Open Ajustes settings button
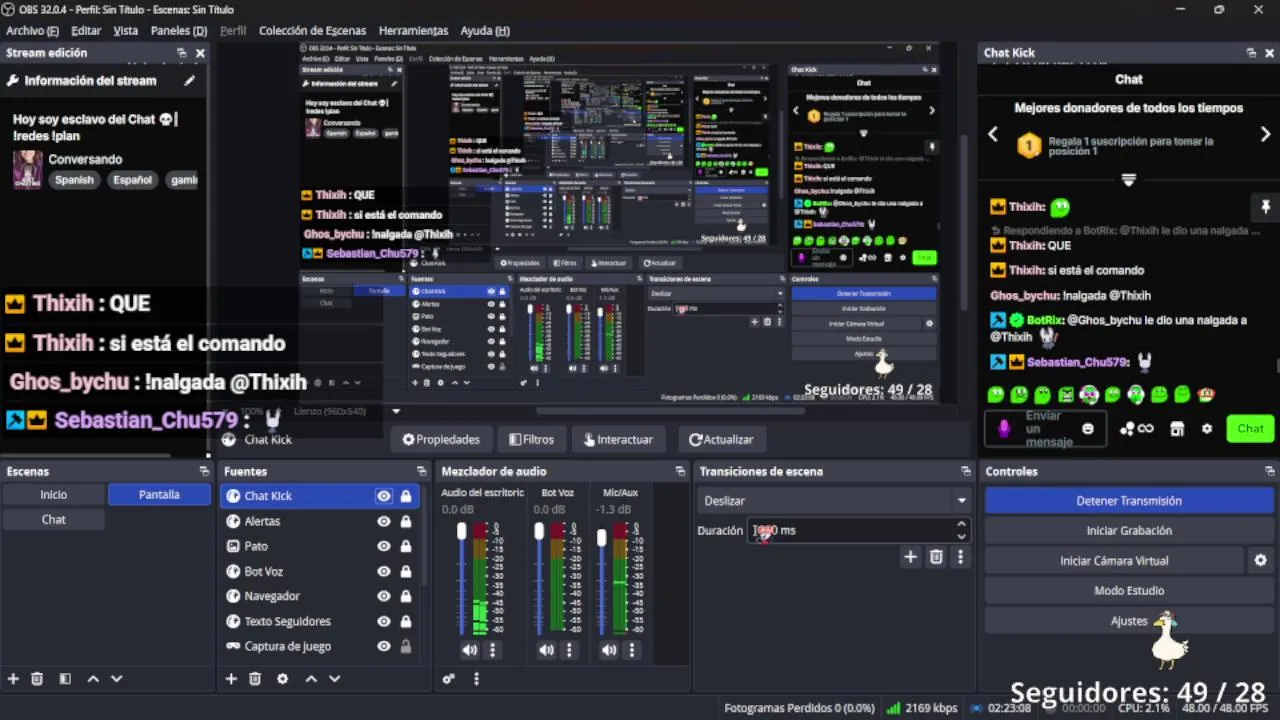The height and width of the screenshot is (720, 1280). click(1129, 621)
